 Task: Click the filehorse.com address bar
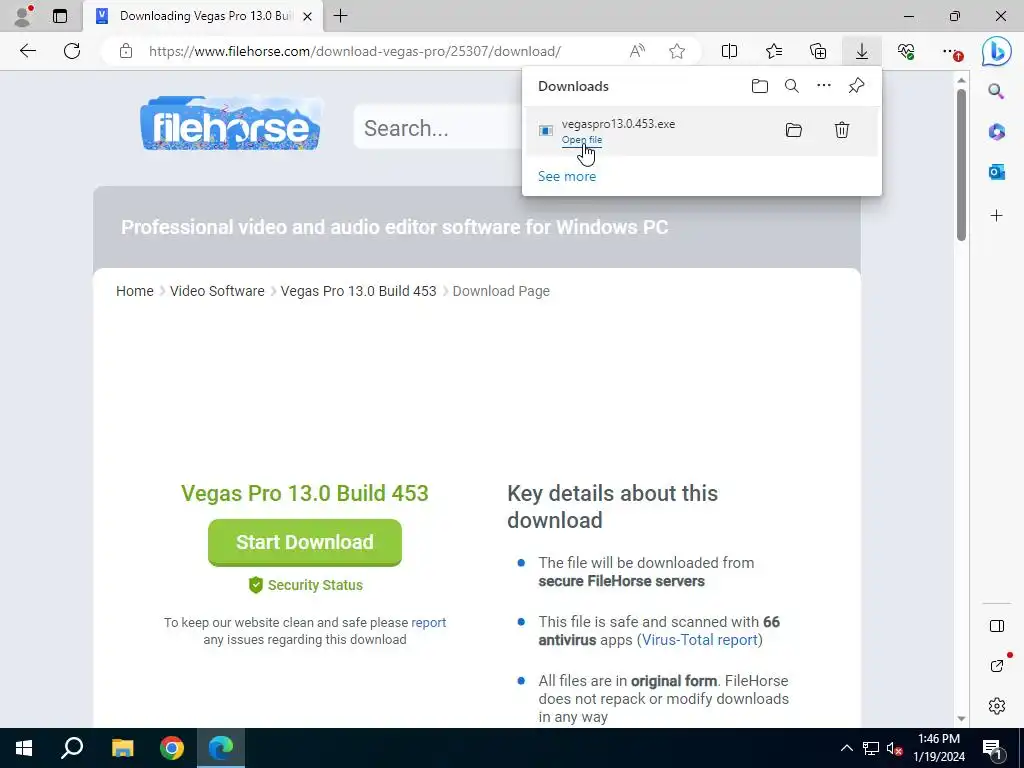pyautogui.click(x=355, y=51)
